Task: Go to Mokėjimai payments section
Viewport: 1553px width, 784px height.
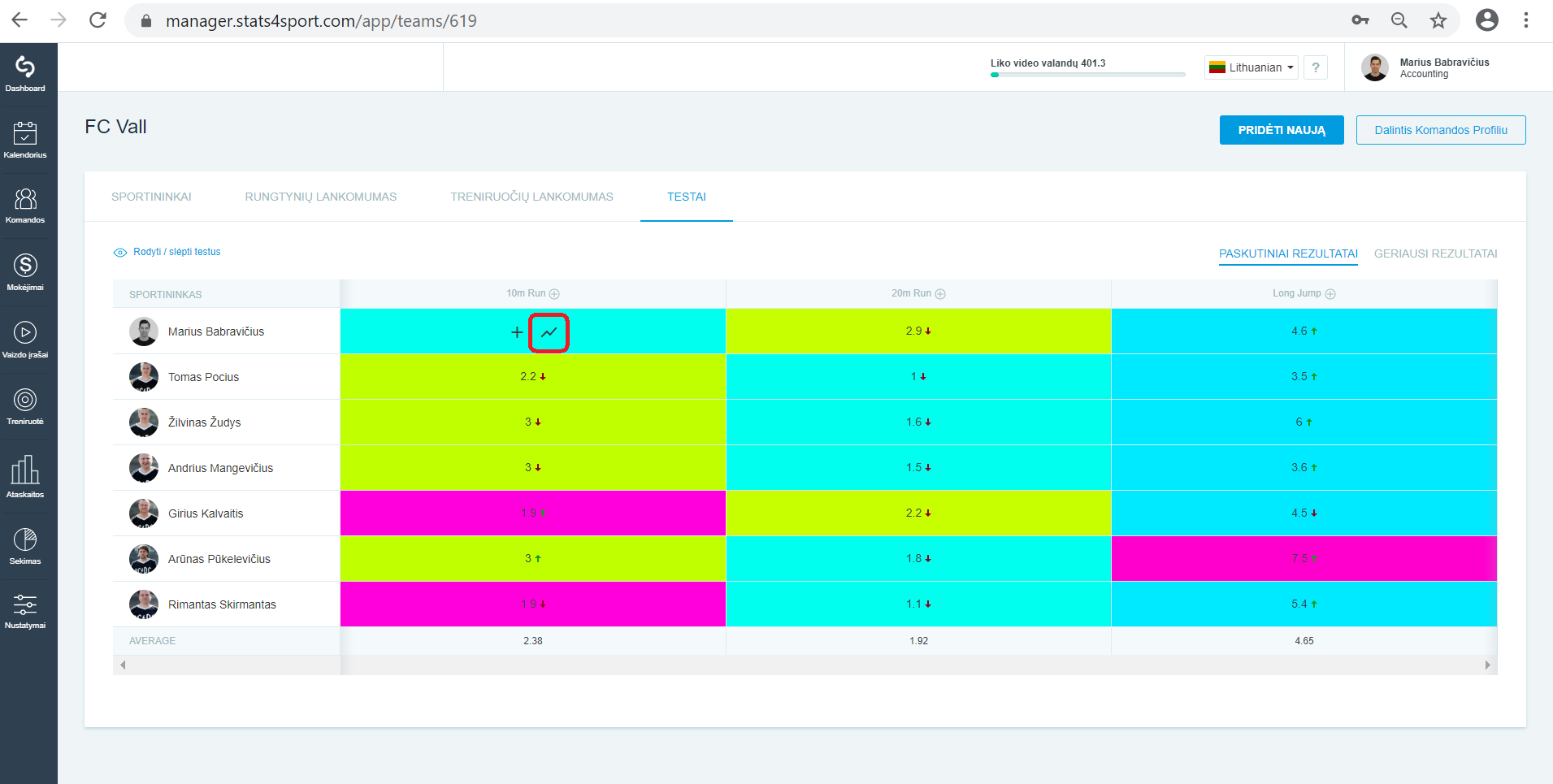Action: [25, 271]
